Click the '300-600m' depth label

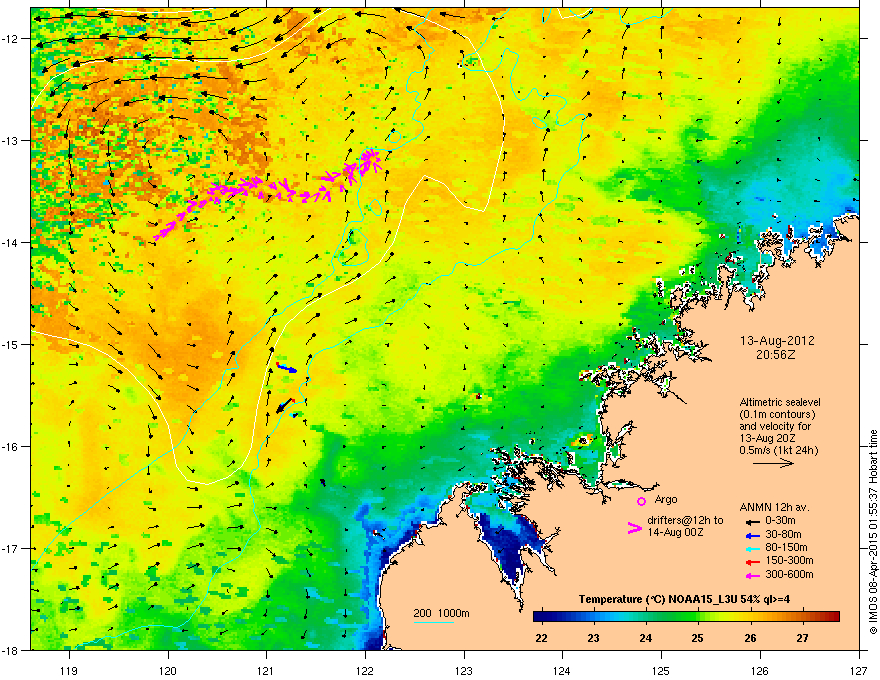click(789, 574)
